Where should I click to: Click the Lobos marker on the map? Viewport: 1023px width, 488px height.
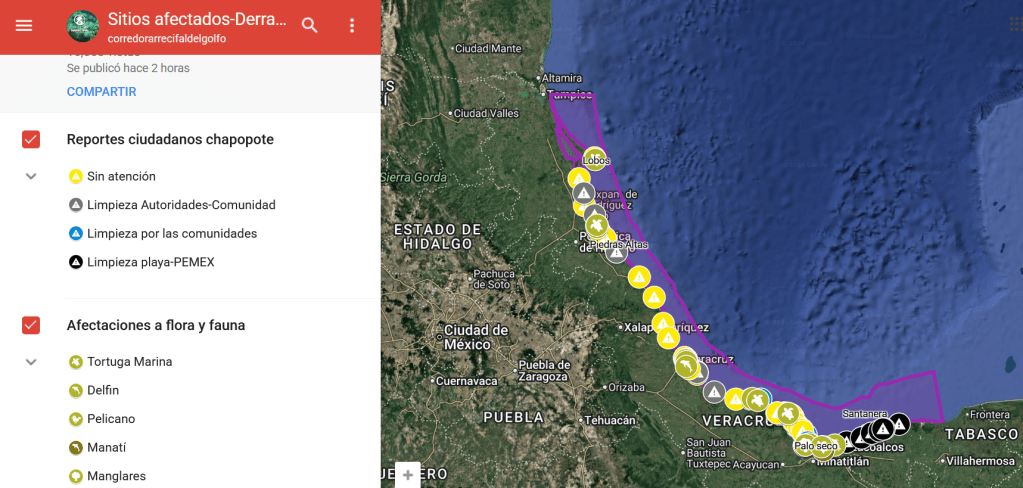595,158
